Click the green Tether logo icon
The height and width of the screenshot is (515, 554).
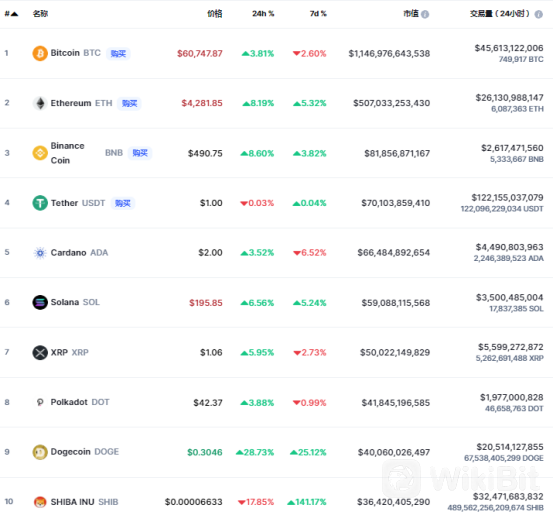pyautogui.click(x=40, y=203)
